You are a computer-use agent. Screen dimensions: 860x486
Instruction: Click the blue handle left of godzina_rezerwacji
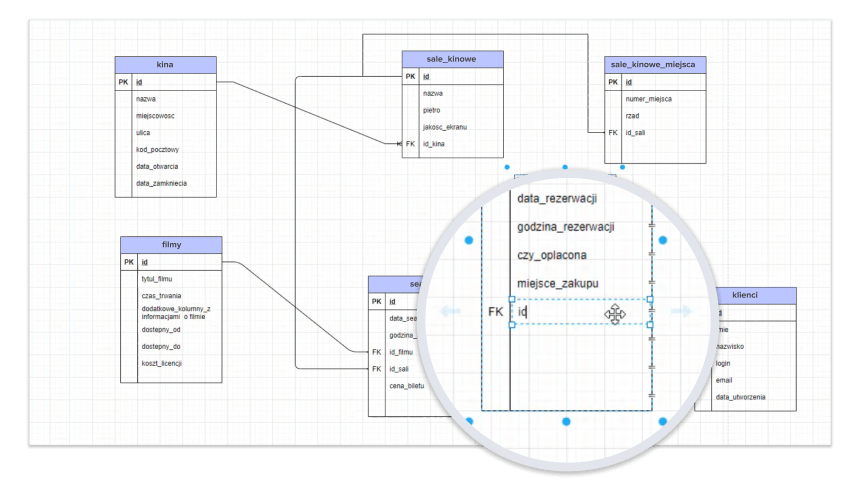click(x=469, y=240)
